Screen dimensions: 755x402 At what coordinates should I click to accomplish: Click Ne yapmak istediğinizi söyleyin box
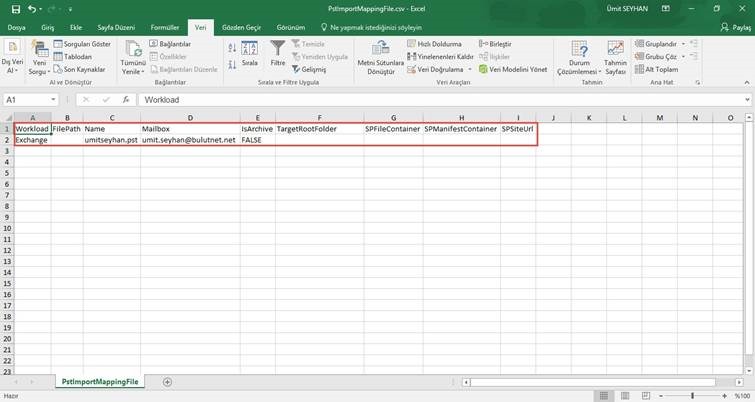(x=371, y=27)
